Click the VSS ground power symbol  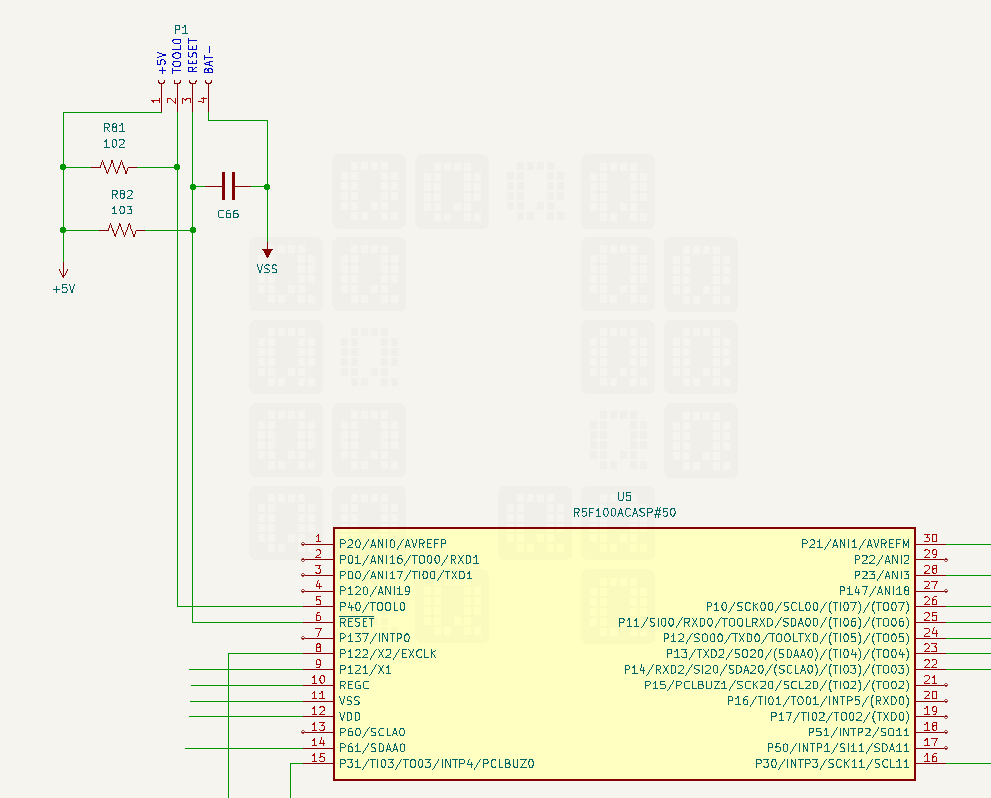pyautogui.click(x=267, y=253)
